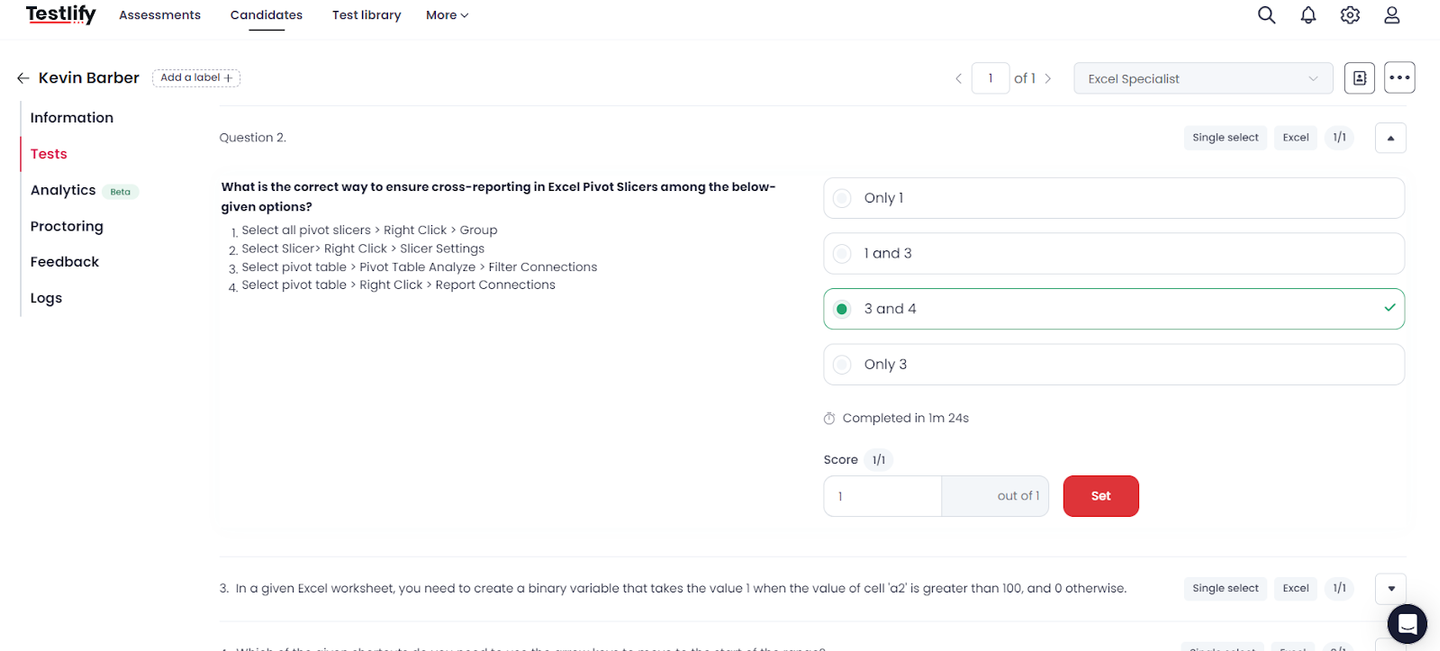Click the Question 3 text row
This screenshot has width=1440, height=651.
(x=673, y=588)
